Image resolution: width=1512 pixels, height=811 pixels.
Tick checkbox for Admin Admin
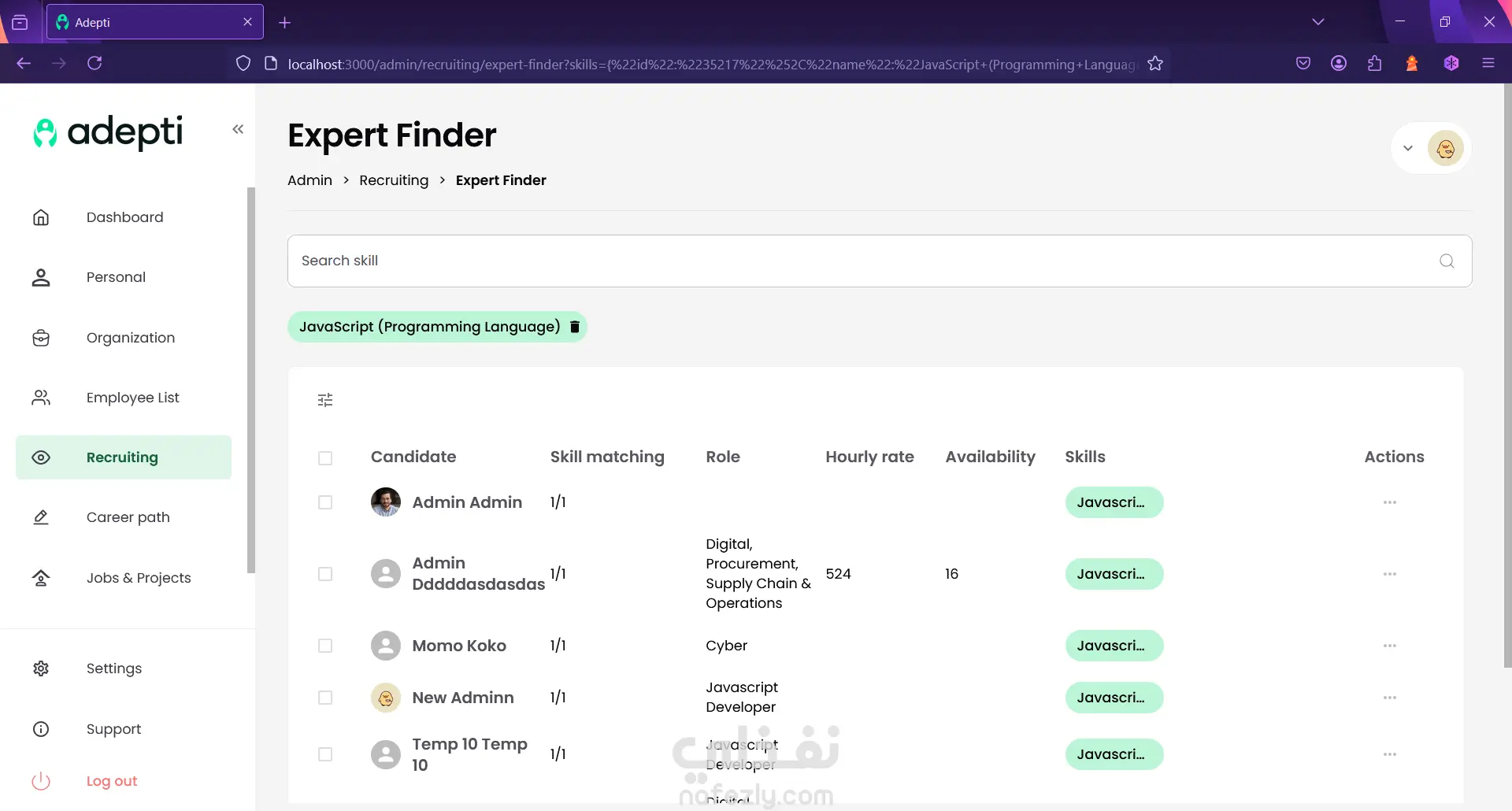(325, 502)
